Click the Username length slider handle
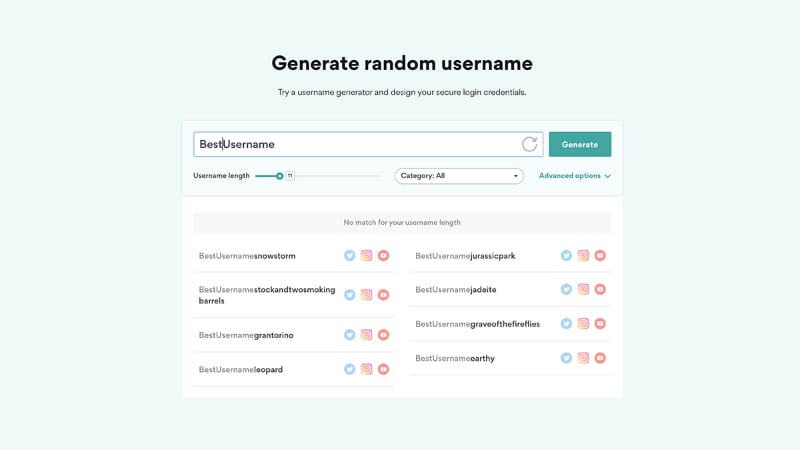800x450 pixels. (280, 176)
